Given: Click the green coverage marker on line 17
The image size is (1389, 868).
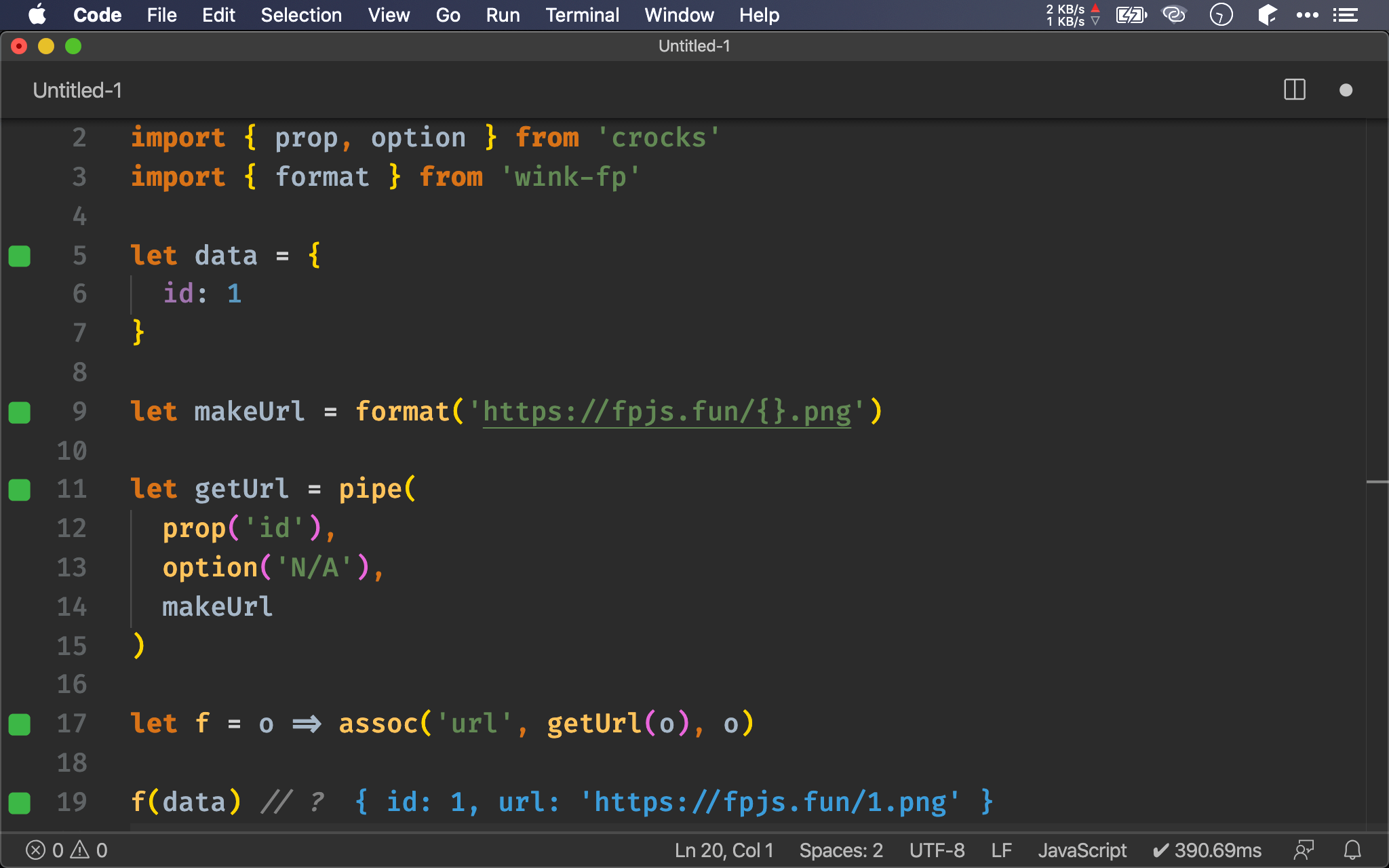Looking at the screenshot, I should [x=20, y=724].
